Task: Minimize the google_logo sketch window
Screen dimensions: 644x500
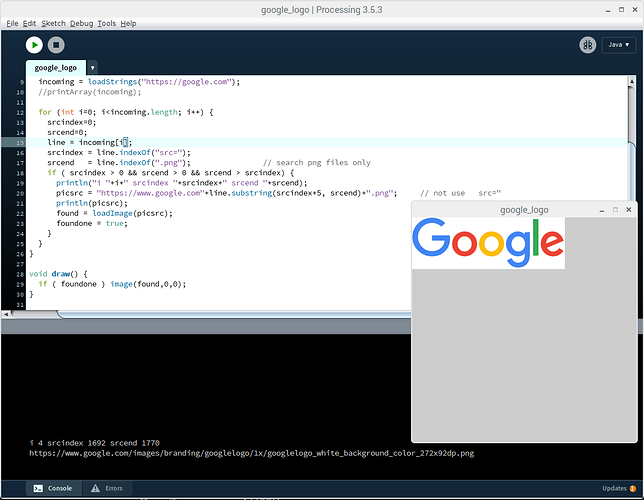Action: (x=602, y=210)
